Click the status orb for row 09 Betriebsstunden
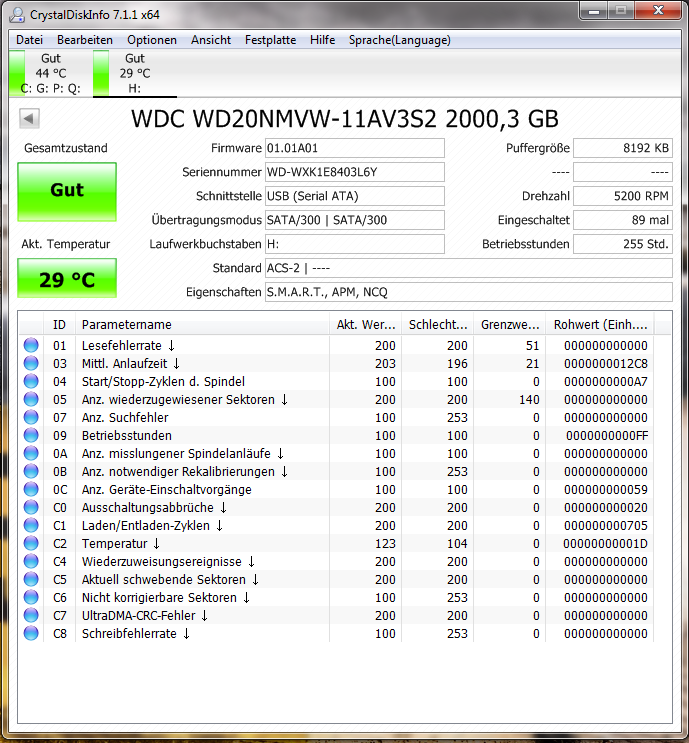Image resolution: width=689 pixels, height=743 pixels. tap(31, 435)
